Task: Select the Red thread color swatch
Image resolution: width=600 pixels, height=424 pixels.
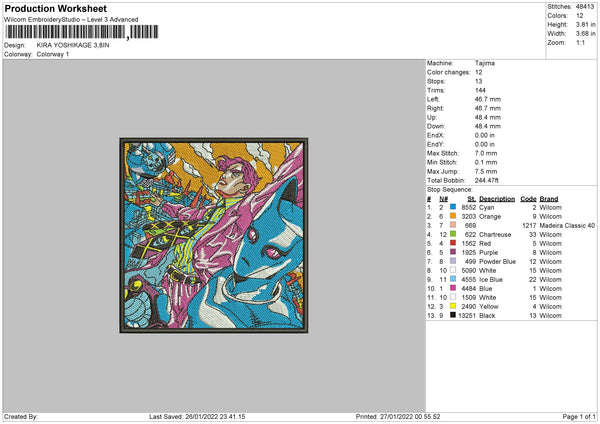Action: click(x=453, y=243)
